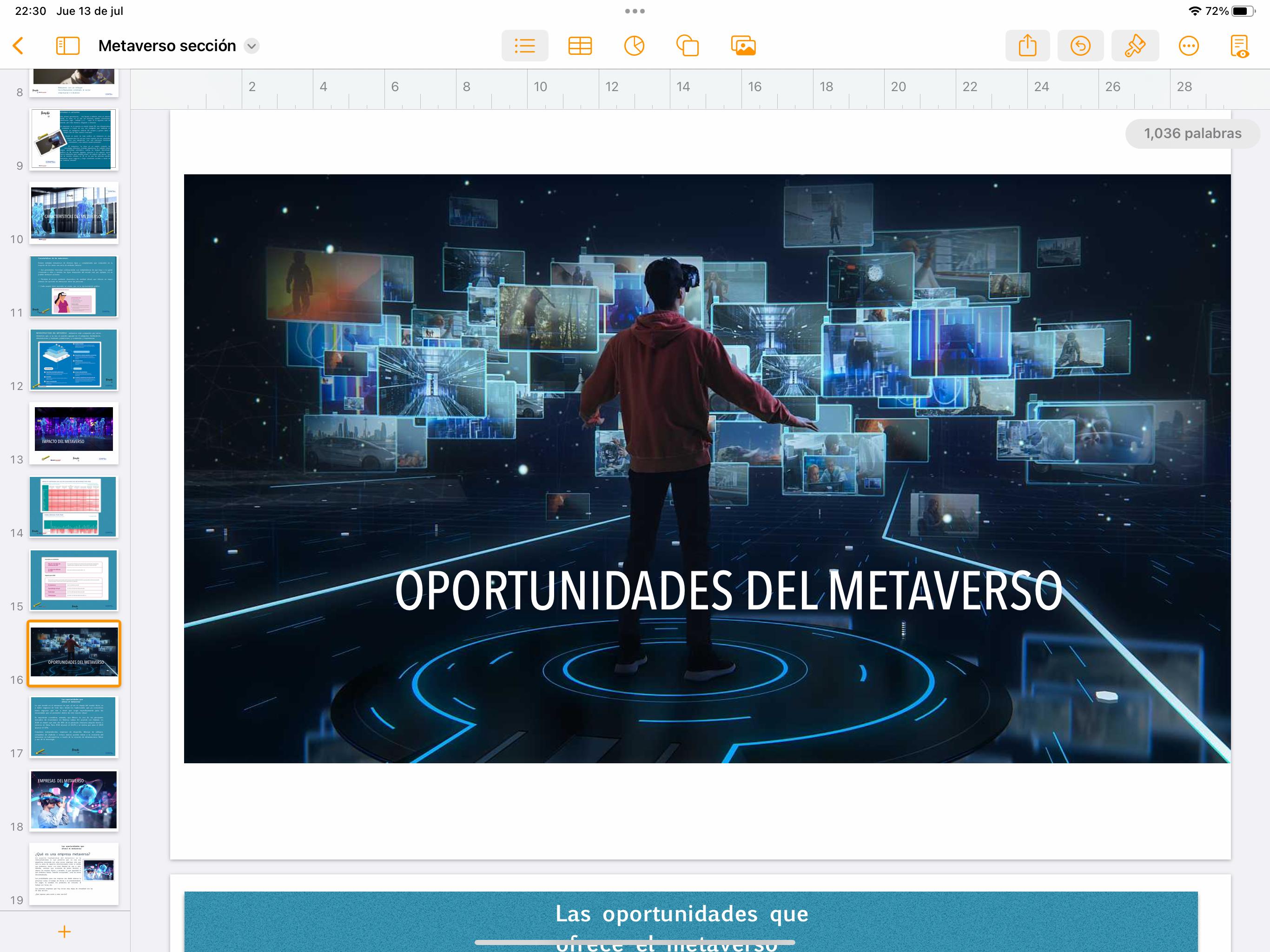The width and height of the screenshot is (1270, 952).
Task: Open the shapes insert icon
Action: coord(687,46)
